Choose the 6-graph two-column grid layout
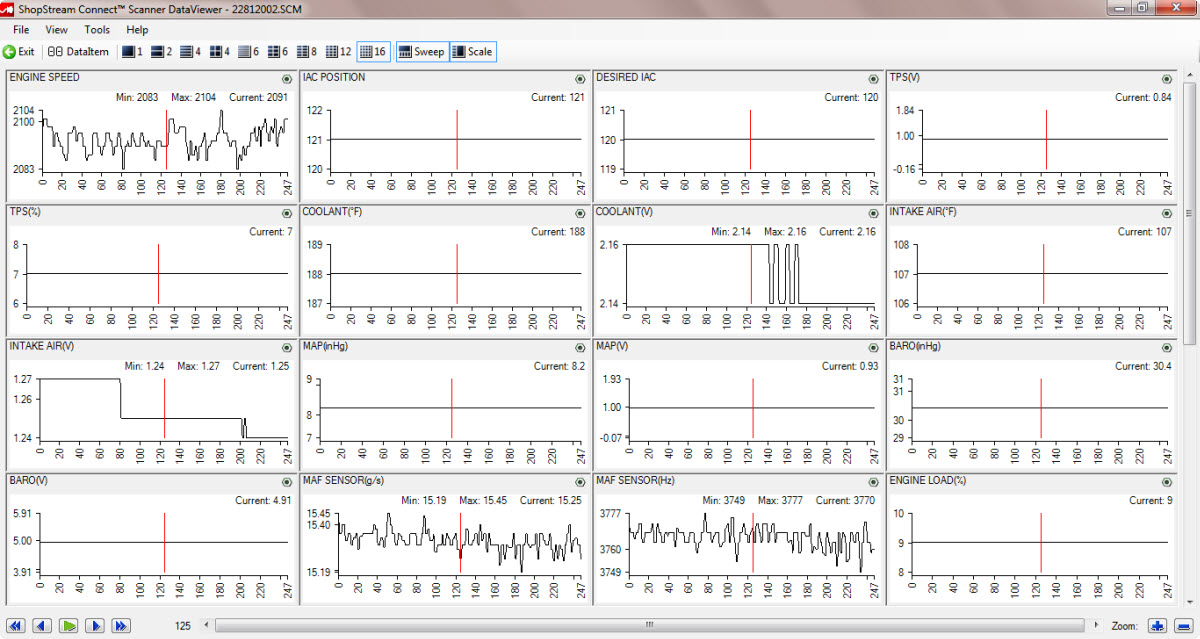 [x=278, y=51]
